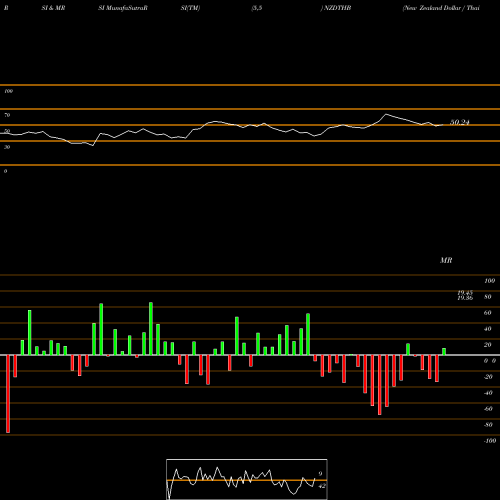Click the -60 label on MR right axis

pyautogui.click(x=488, y=409)
